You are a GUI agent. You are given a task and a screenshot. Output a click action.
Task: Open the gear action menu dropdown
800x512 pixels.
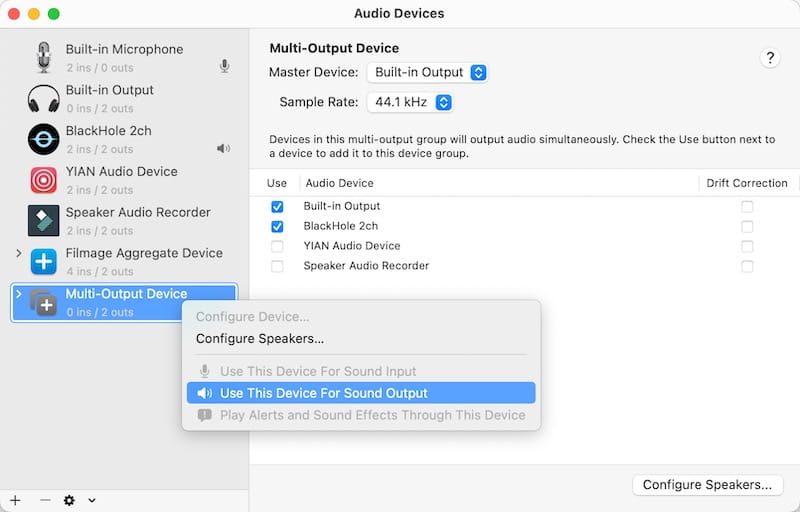(x=75, y=500)
